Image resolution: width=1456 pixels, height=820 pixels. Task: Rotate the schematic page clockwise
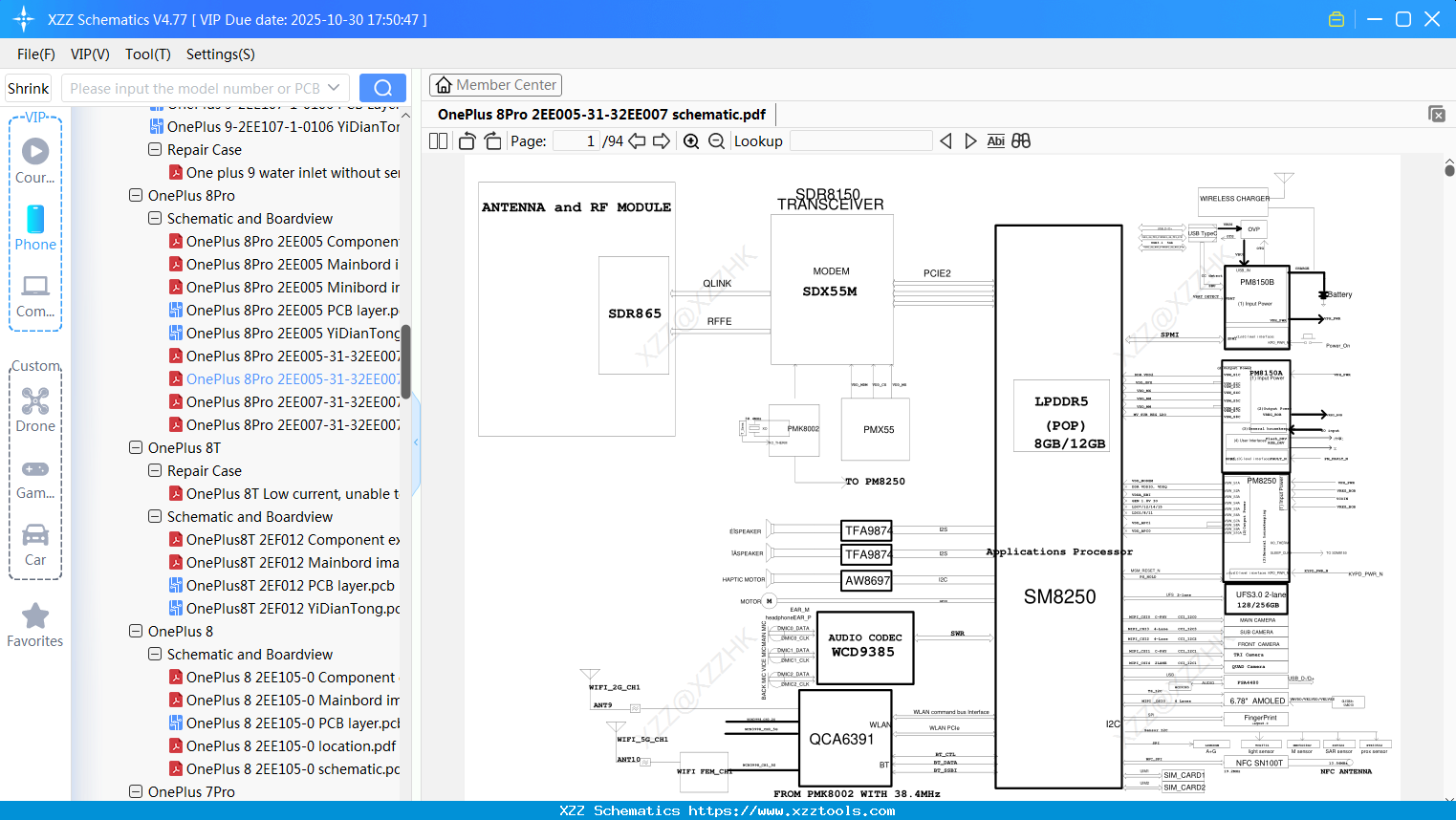click(491, 140)
